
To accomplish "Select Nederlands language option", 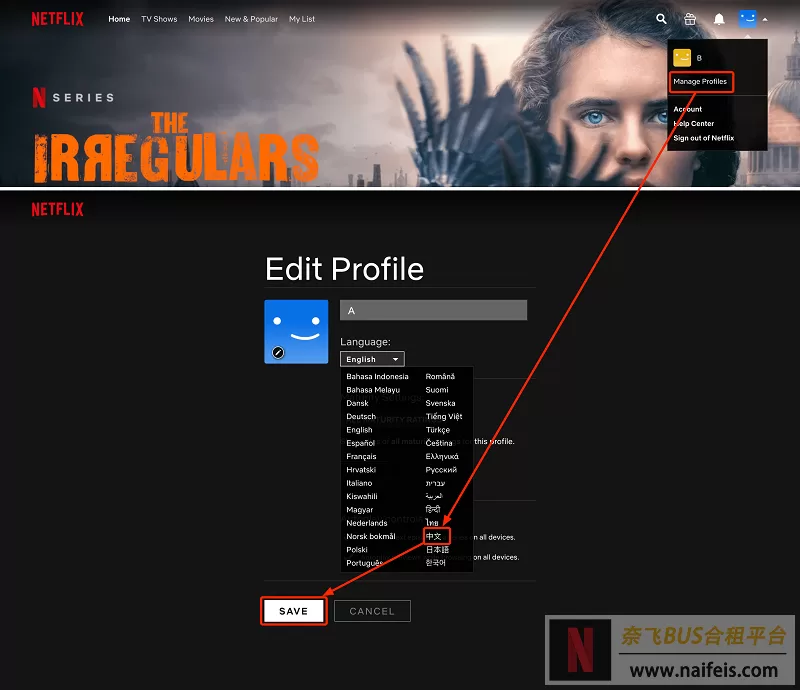I will point(366,523).
